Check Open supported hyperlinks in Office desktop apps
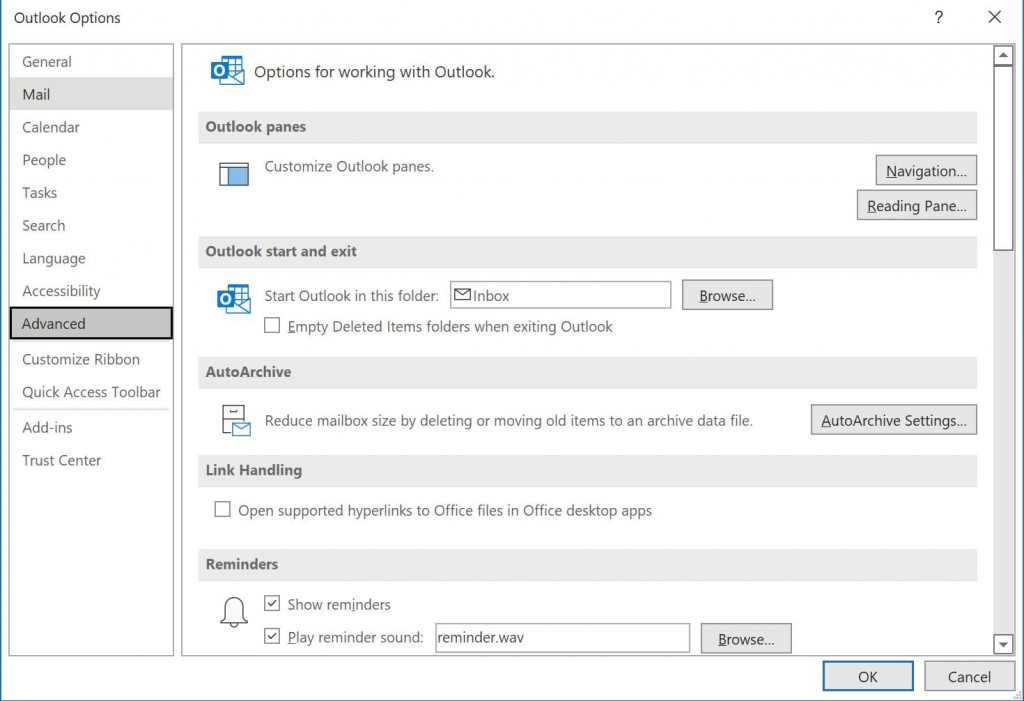 (222, 509)
